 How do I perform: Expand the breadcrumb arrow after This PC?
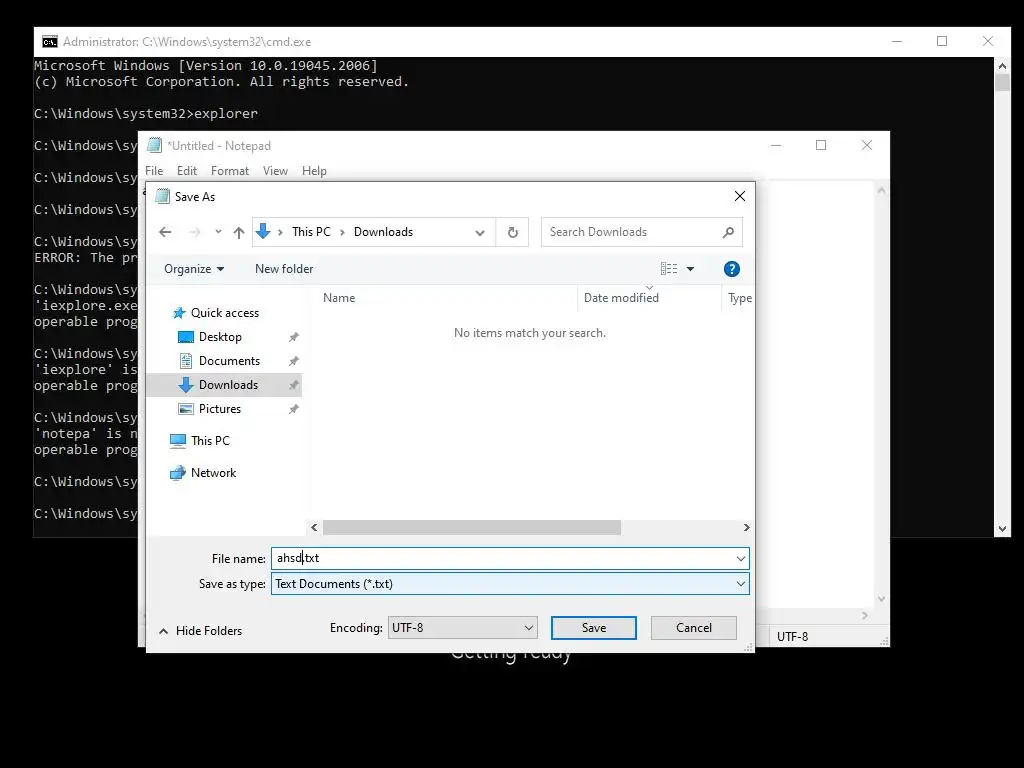coord(342,232)
